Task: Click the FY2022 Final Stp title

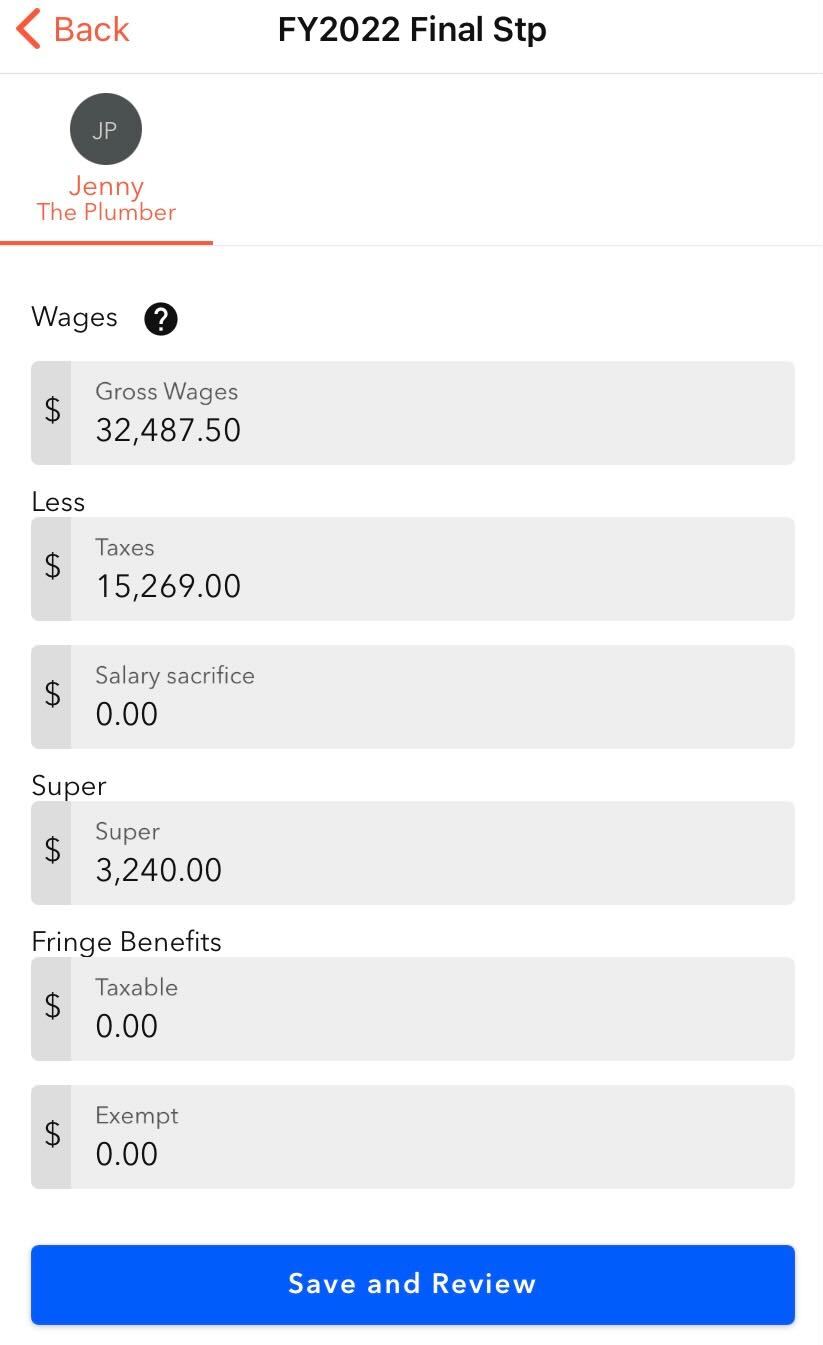Action: tap(412, 30)
